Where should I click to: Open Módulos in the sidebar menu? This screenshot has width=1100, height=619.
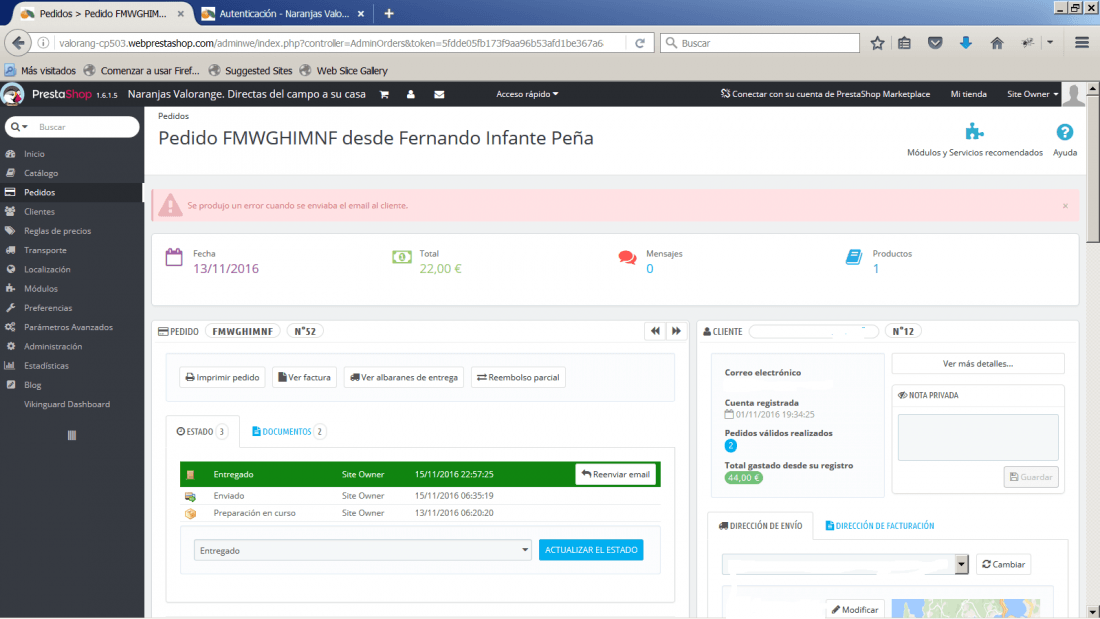click(72, 288)
